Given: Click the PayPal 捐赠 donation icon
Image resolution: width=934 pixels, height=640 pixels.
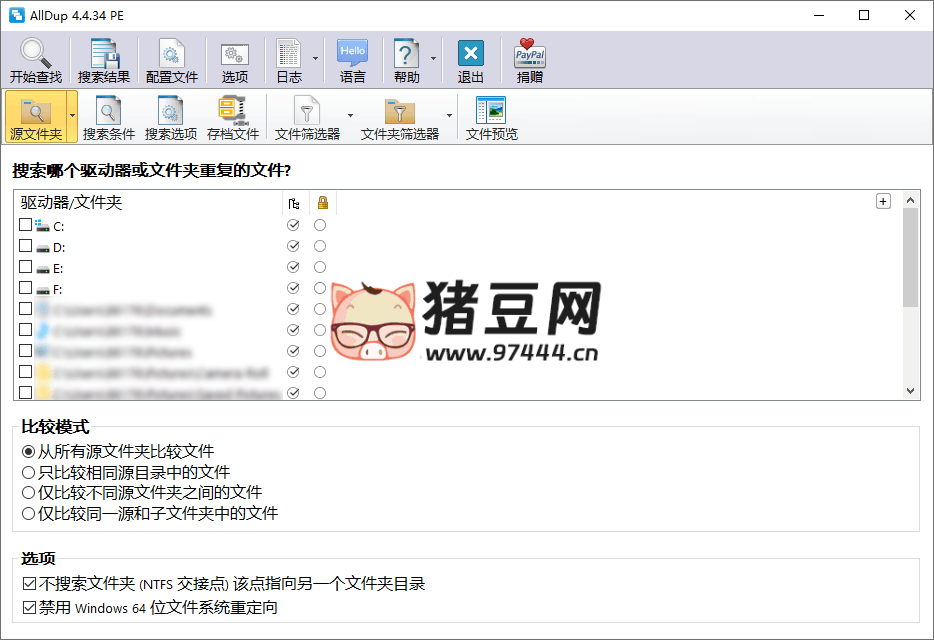Looking at the screenshot, I should [x=527, y=59].
